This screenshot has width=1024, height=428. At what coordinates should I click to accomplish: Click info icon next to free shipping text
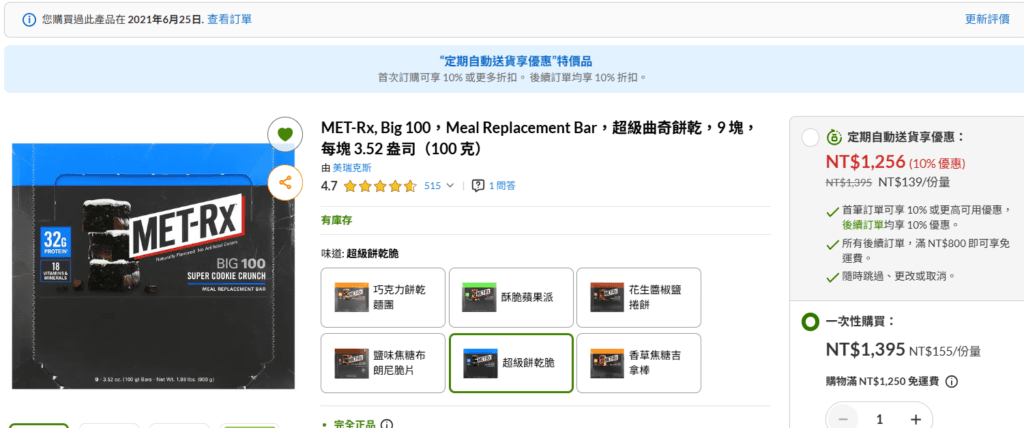point(952,381)
